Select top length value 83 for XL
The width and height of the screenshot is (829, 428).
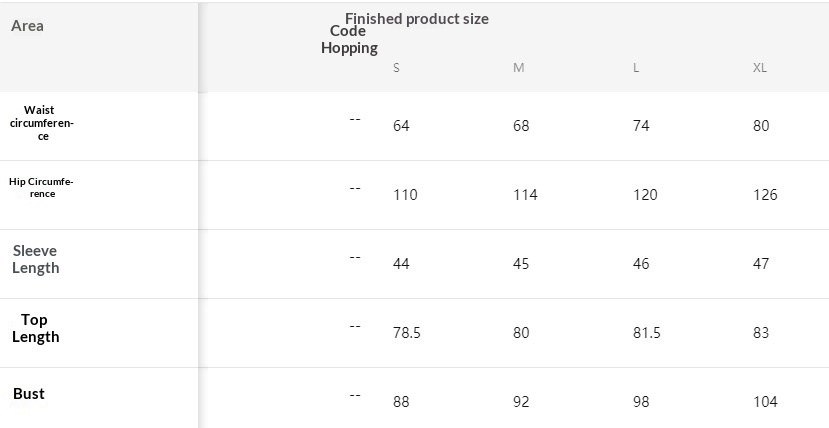pyautogui.click(x=761, y=333)
